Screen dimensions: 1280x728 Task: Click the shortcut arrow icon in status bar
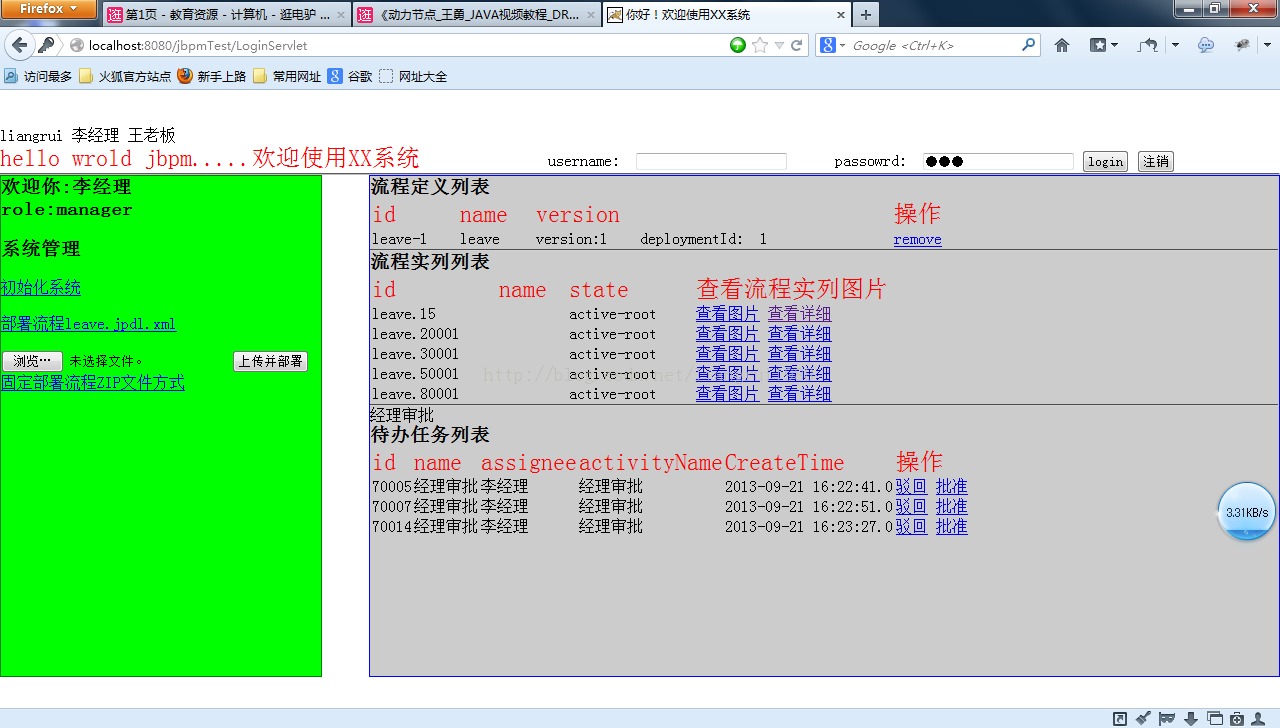coord(1120,718)
